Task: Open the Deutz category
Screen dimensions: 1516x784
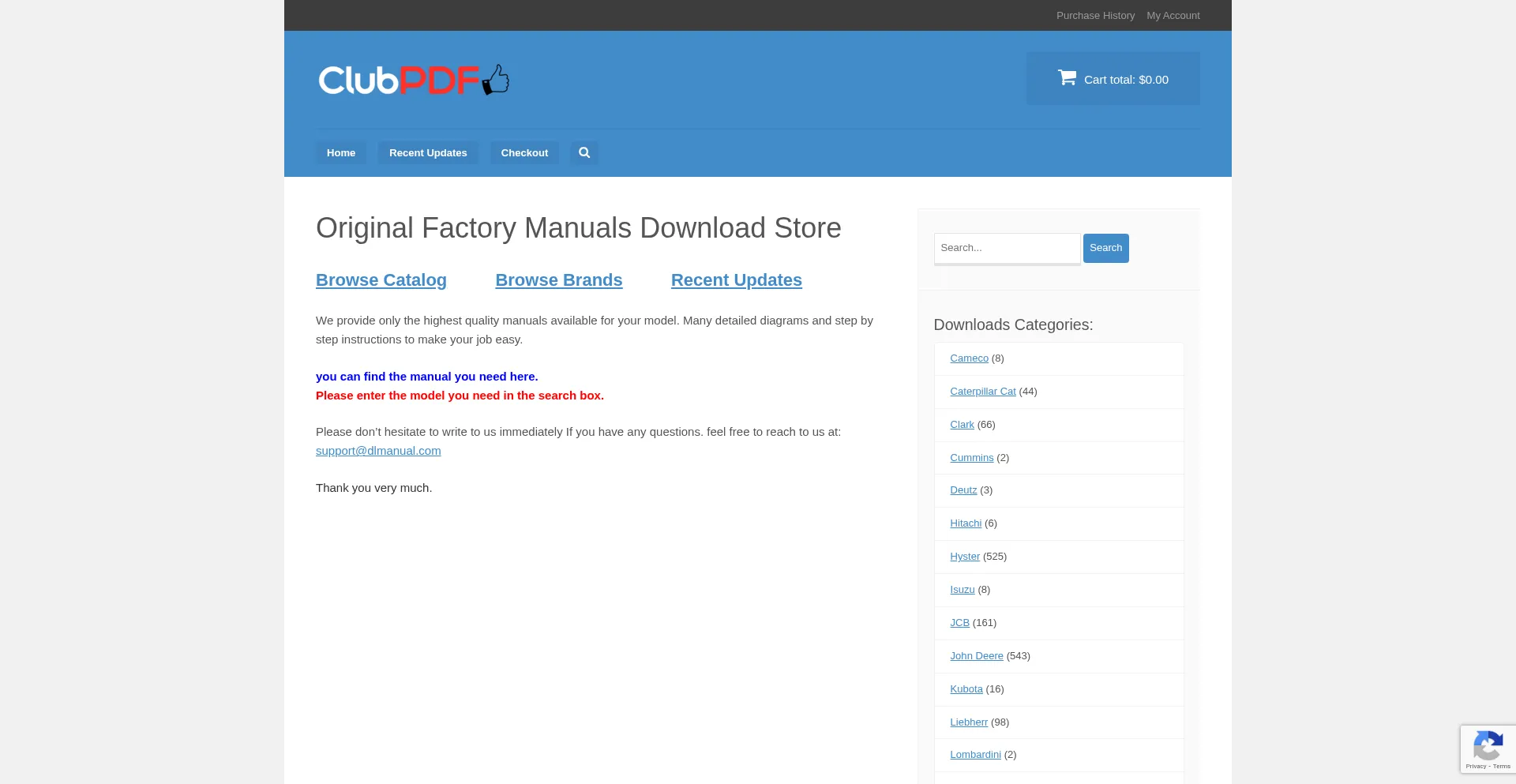Action: [x=963, y=490]
